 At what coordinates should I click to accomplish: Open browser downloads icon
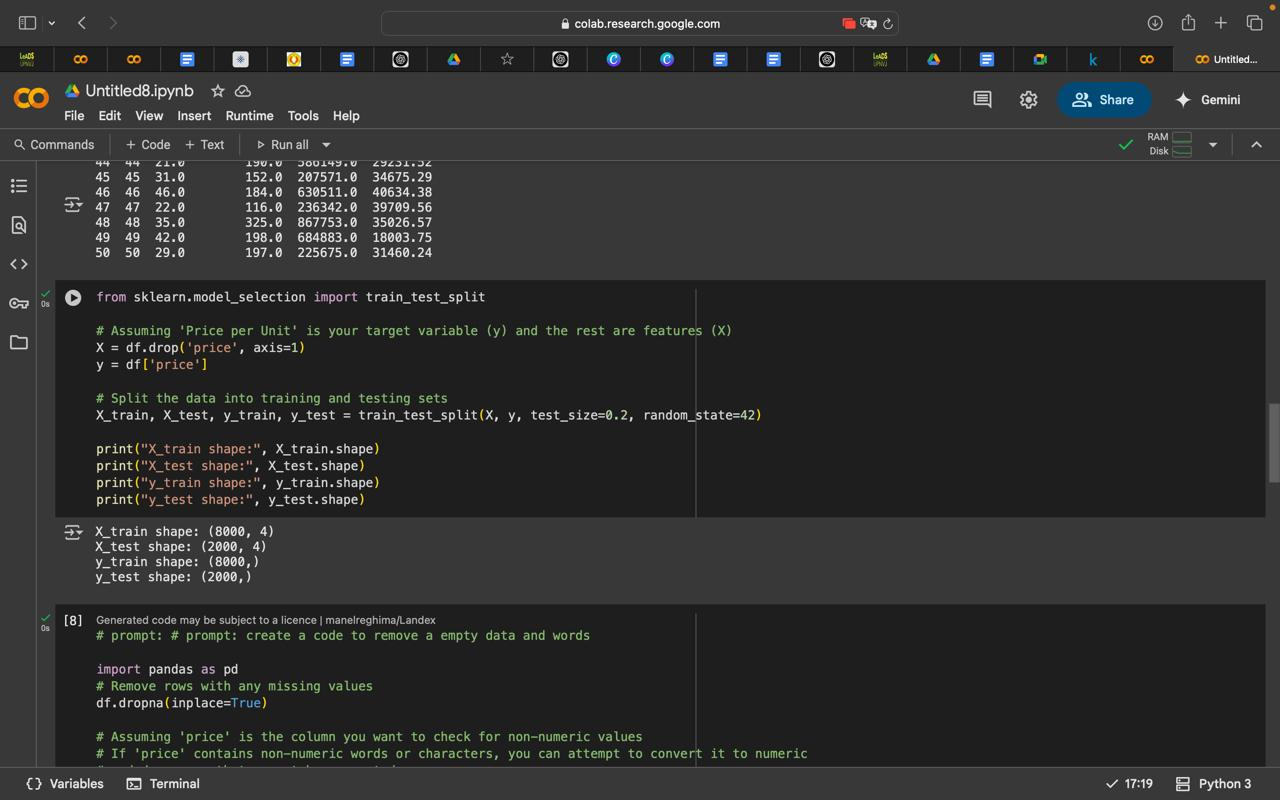pyautogui.click(x=1154, y=22)
